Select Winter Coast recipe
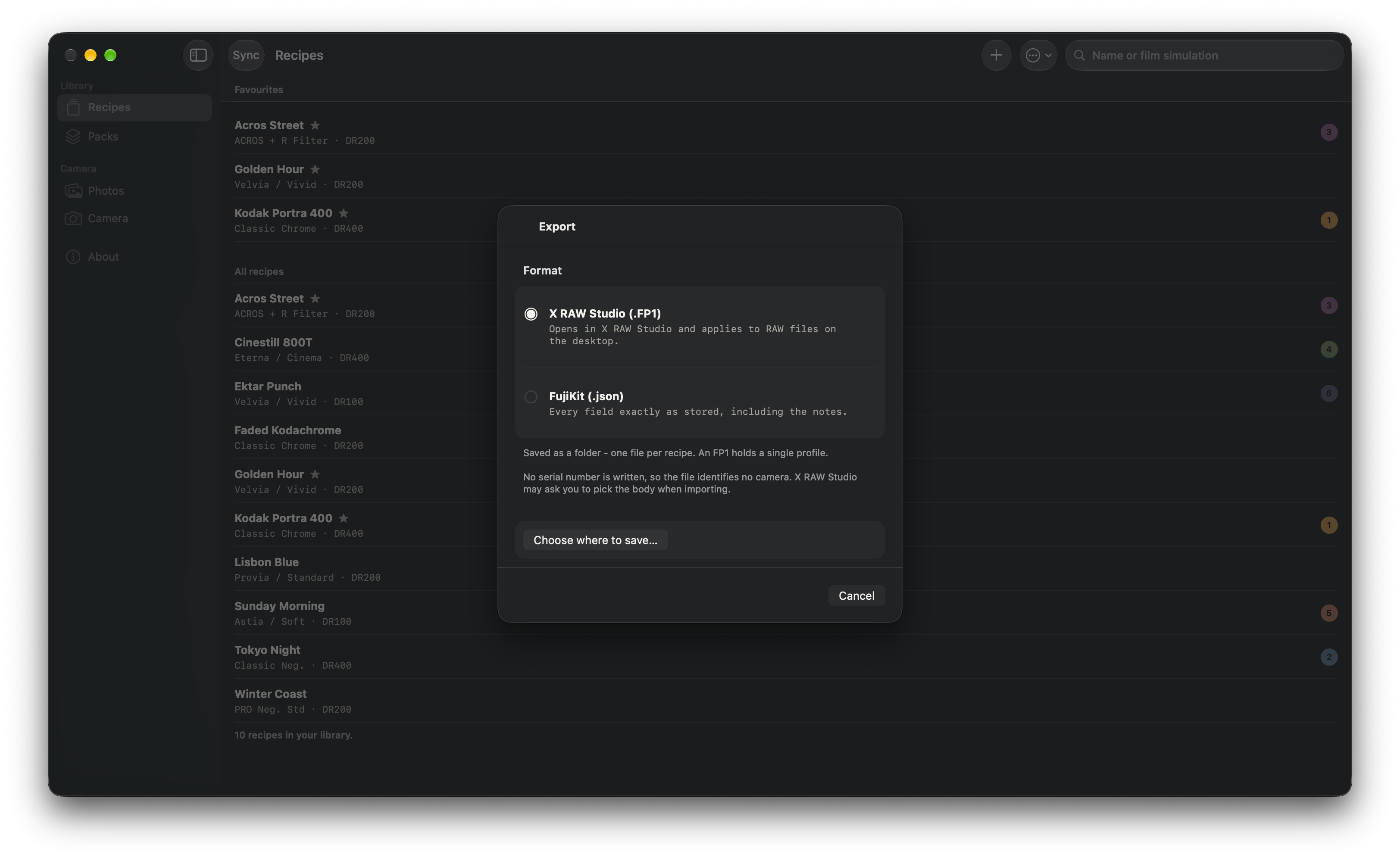This screenshot has height=860, width=1400. pos(786,701)
